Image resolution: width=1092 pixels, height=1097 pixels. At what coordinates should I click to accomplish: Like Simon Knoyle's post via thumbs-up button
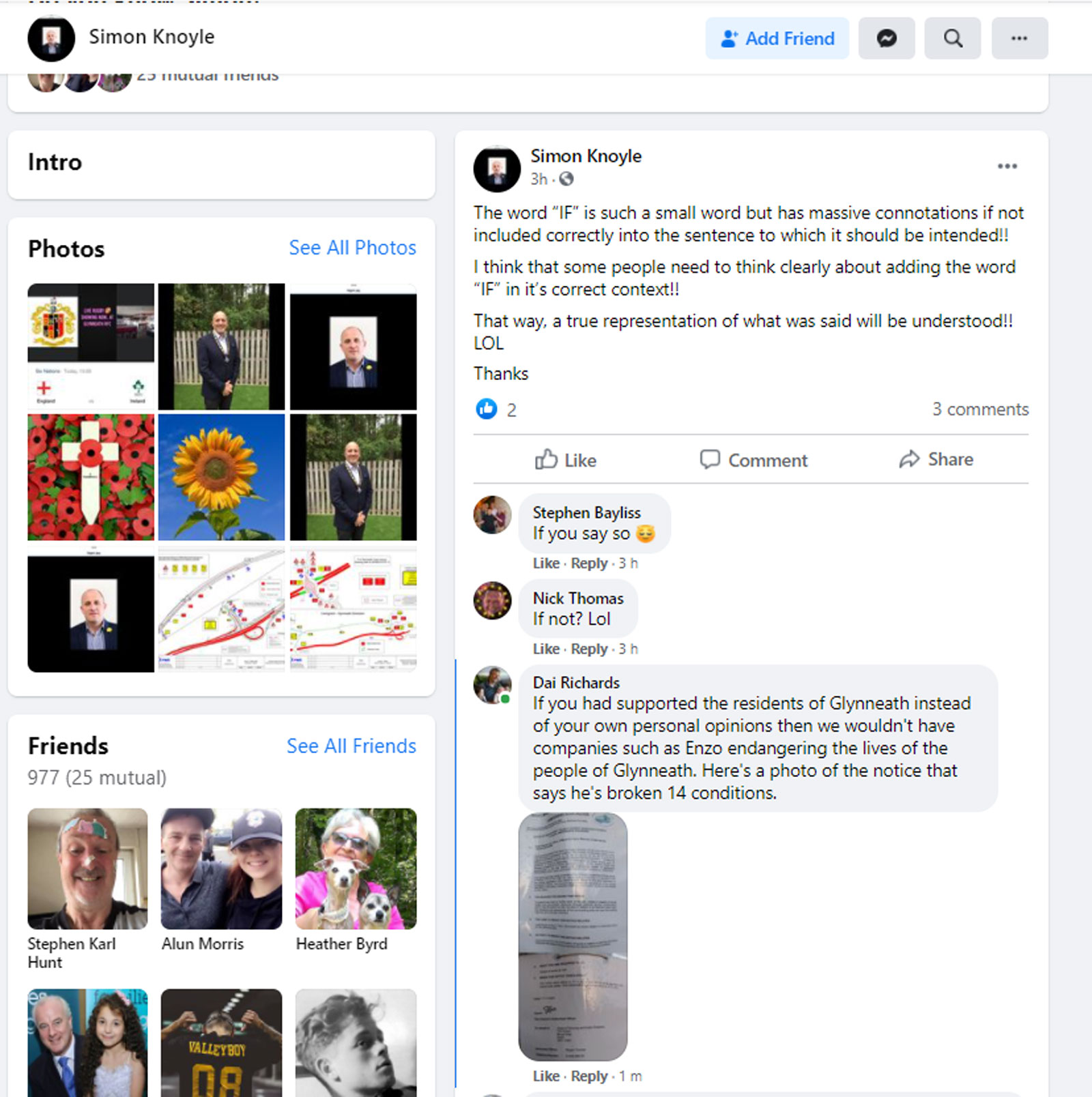[566, 460]
